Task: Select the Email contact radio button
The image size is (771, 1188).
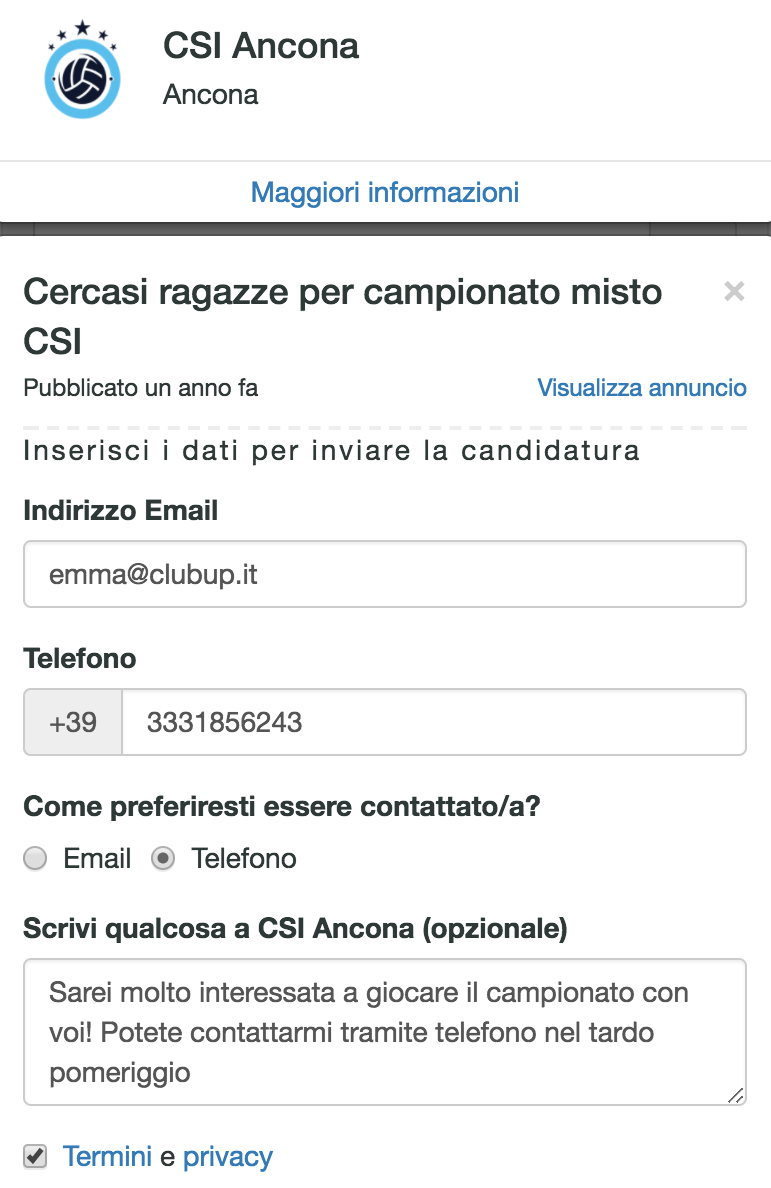Action: [36, 859]
